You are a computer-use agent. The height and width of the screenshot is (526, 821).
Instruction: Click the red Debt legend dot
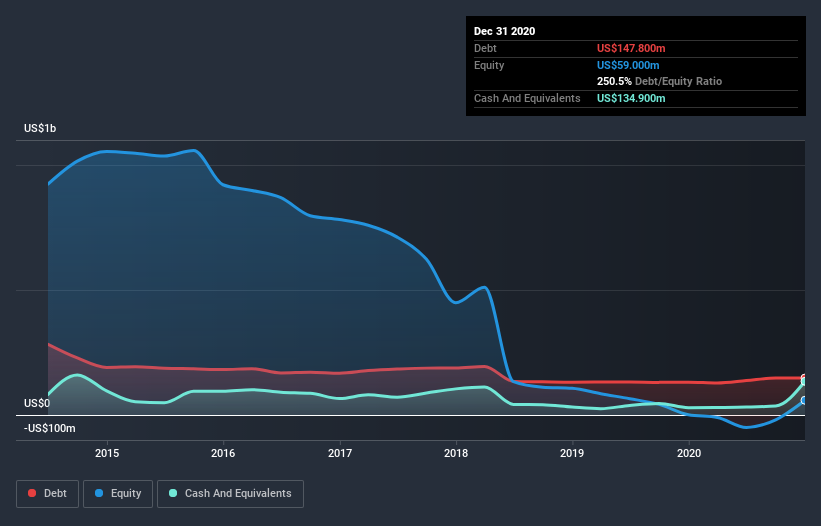(32, 493)
